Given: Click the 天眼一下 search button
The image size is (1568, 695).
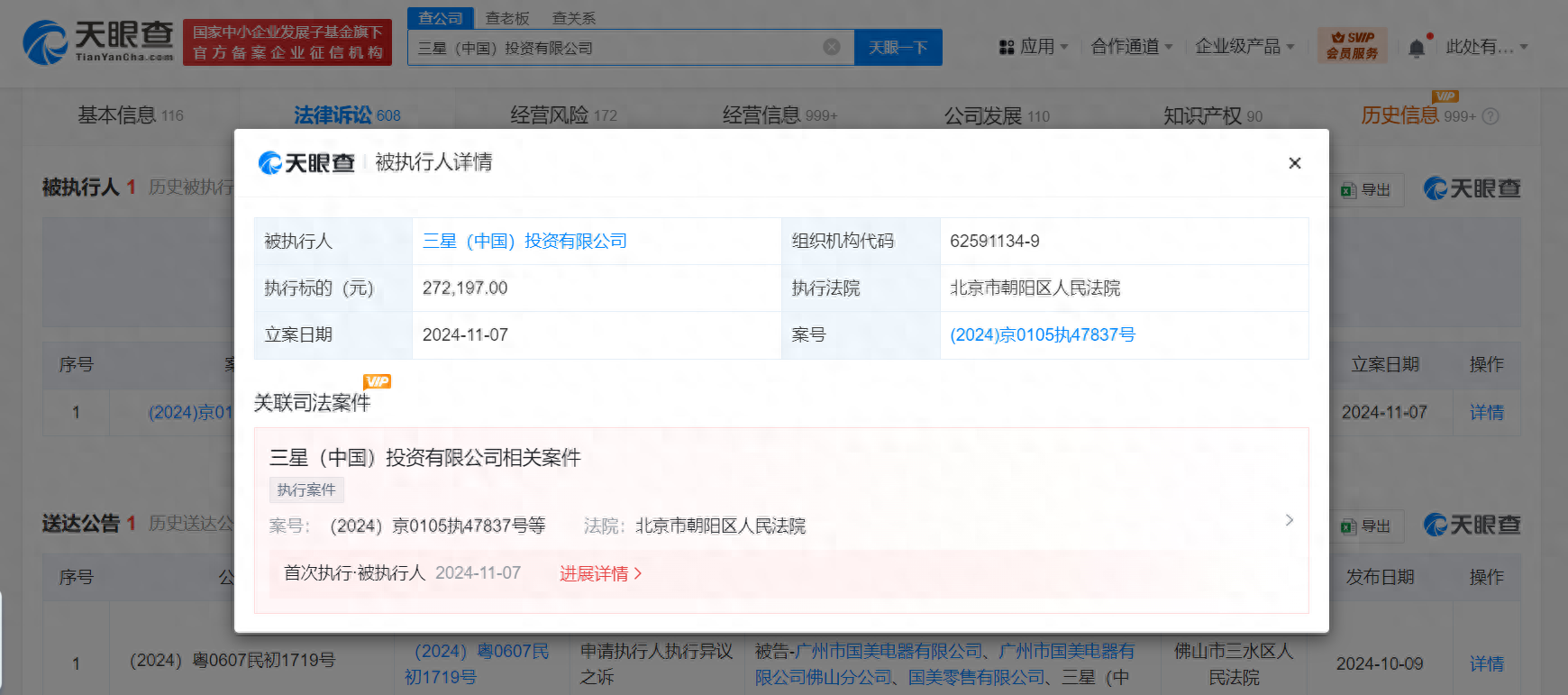Looking at the screenshot, I should [898, 48].
